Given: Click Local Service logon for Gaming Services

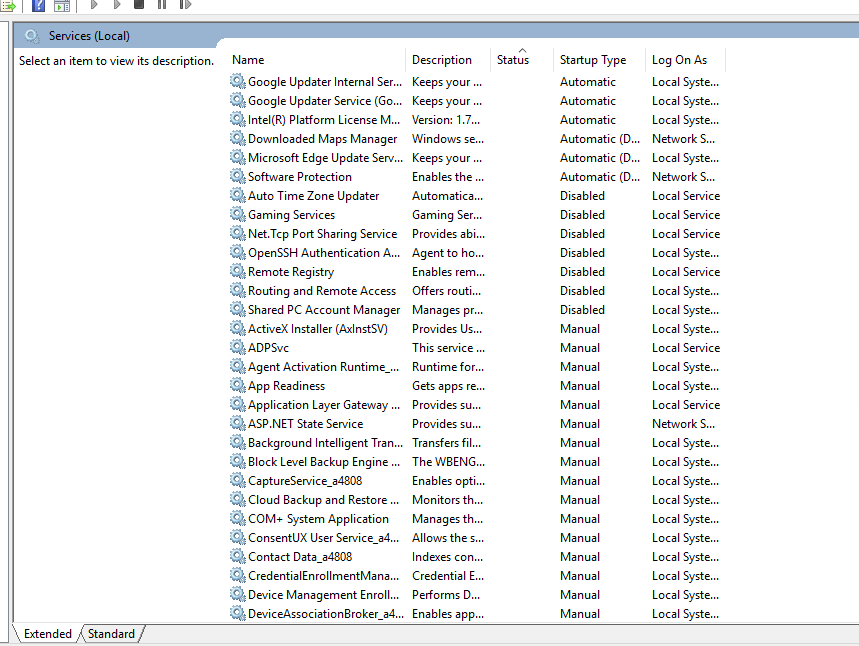Looking at the screenshot, I should pyautogui.click(x=686, y=215).
